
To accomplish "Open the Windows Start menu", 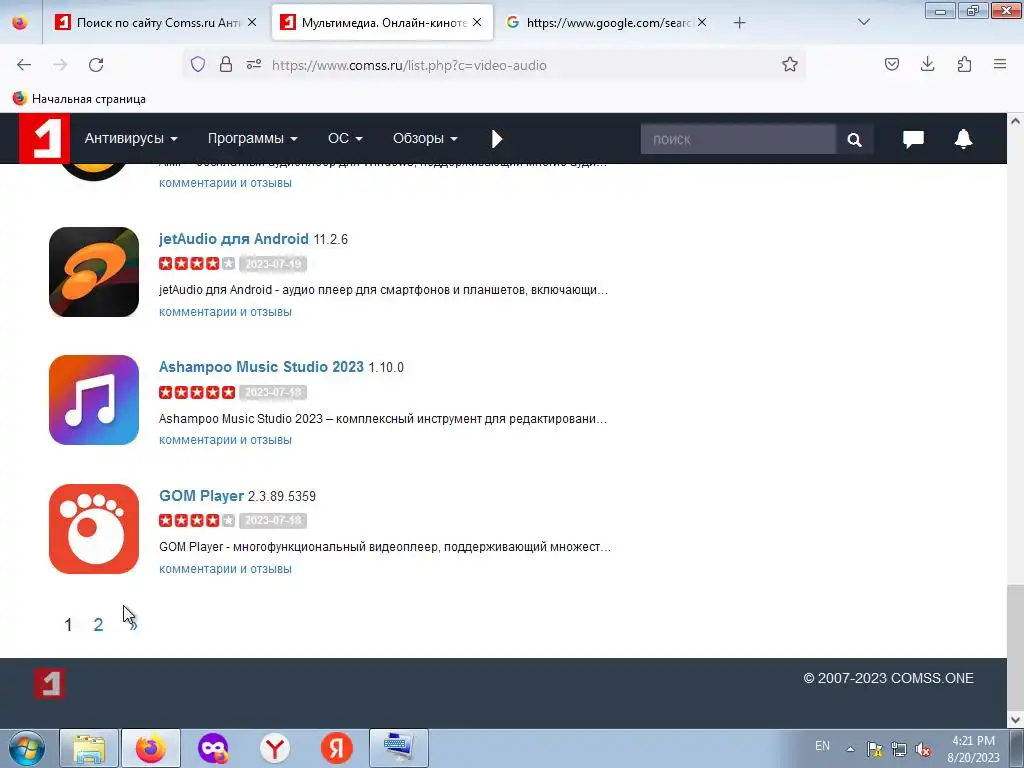I will tap(26, 748).
